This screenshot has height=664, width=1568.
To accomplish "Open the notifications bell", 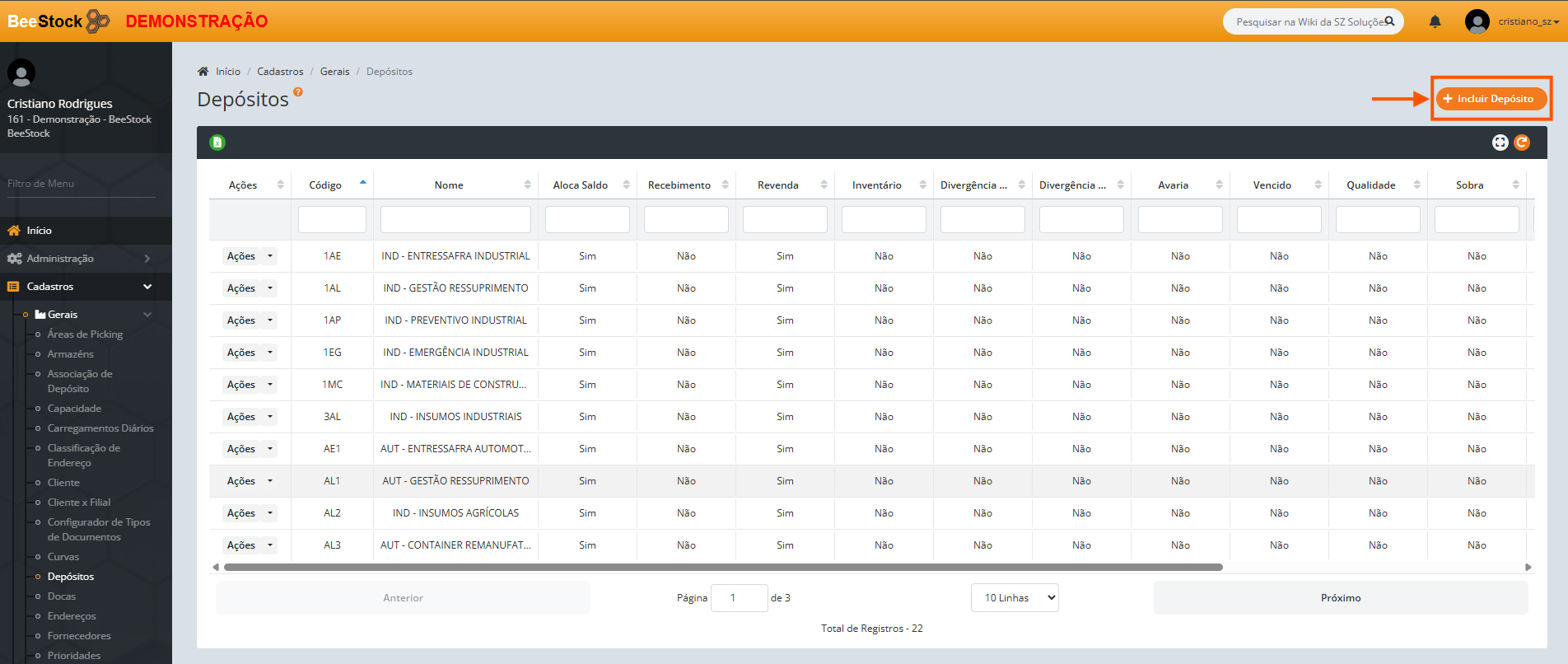I will point(1435,21).
